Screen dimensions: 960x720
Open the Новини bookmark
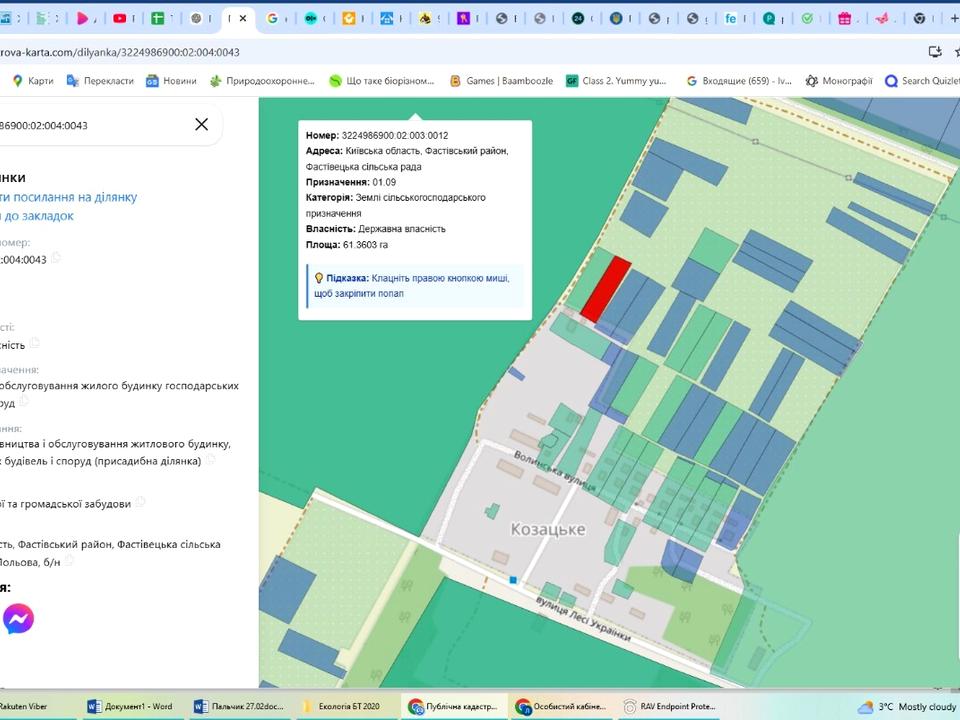pyautogui.click(x=171, y=81)
